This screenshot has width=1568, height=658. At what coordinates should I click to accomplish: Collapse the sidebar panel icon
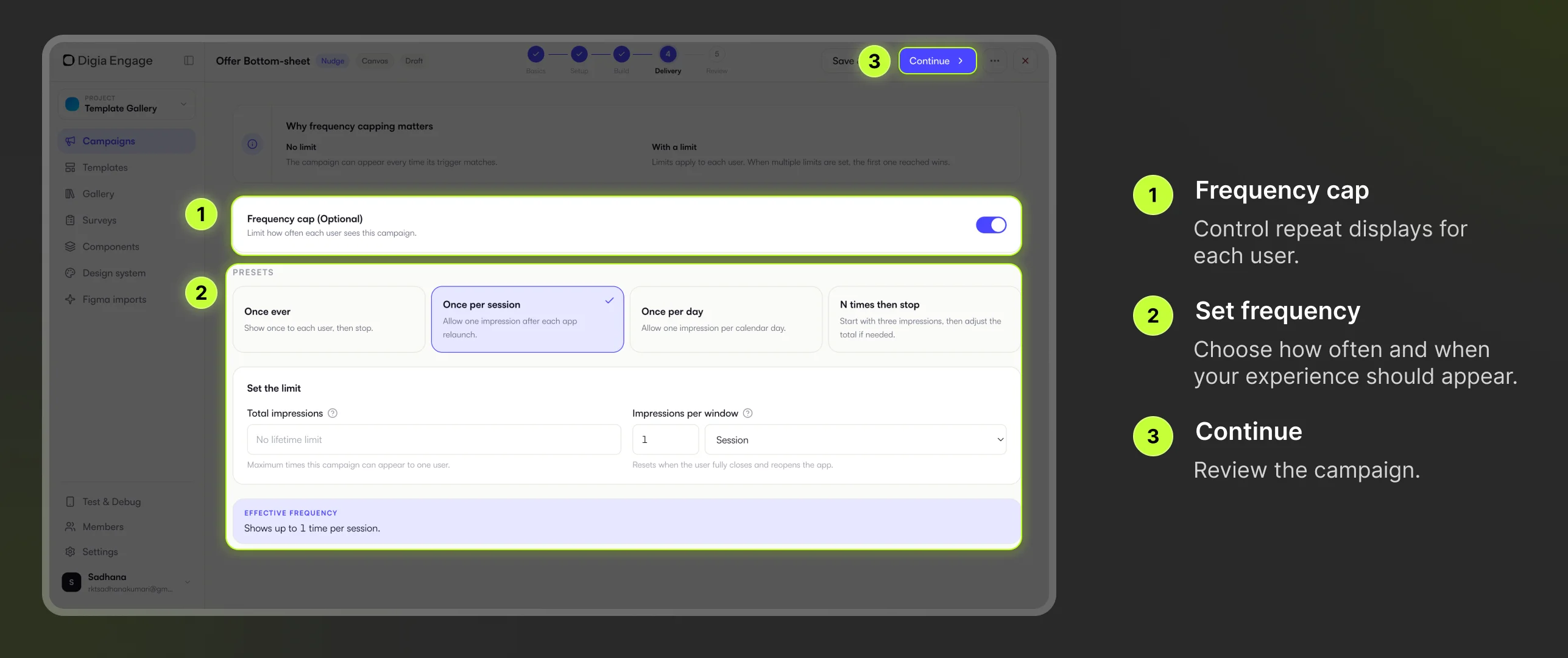(x=189, y=60)
